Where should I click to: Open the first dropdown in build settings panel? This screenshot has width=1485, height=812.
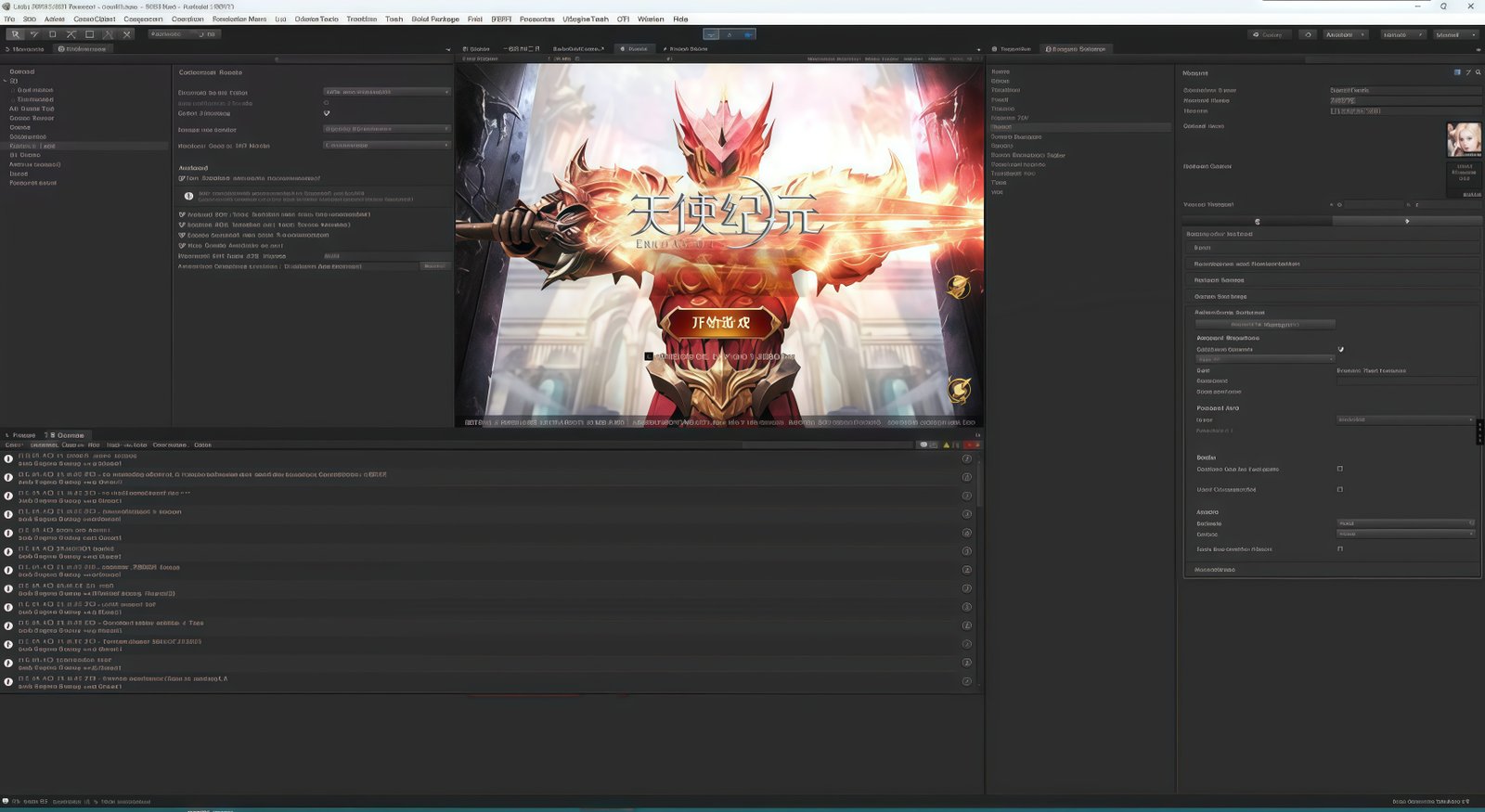pos(386,92)
